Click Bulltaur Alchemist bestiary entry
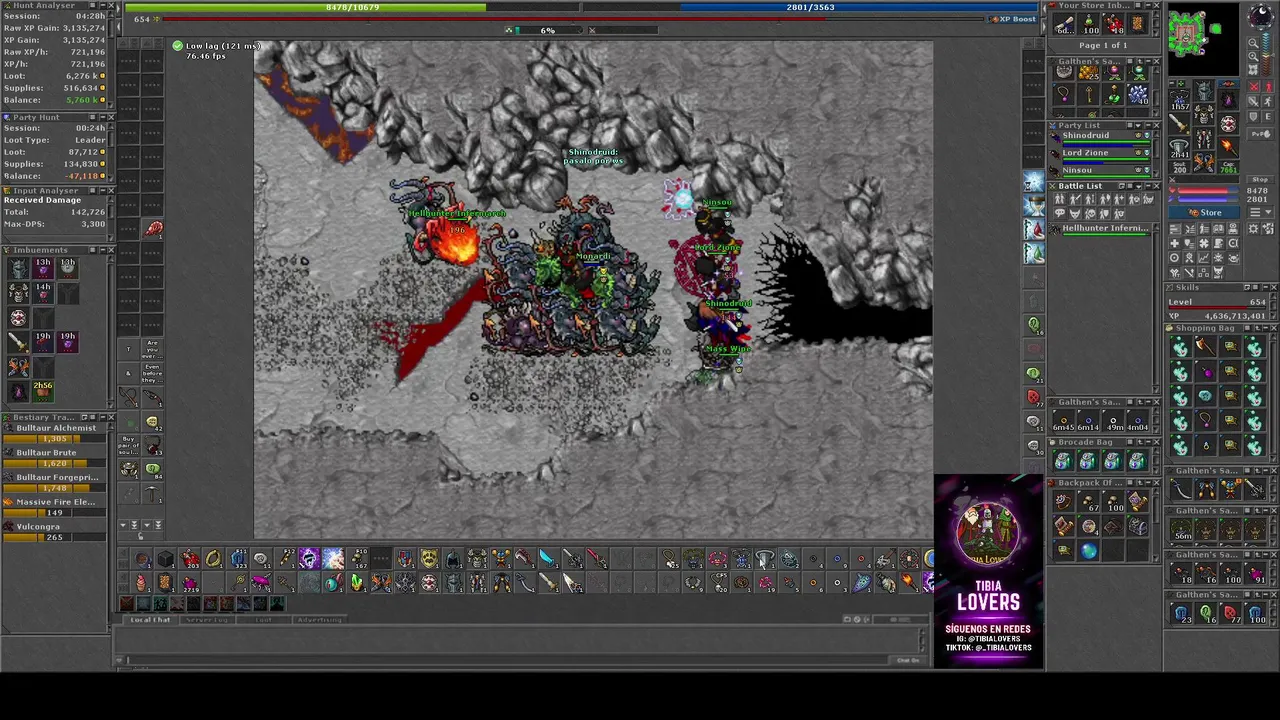 point(55,434)
